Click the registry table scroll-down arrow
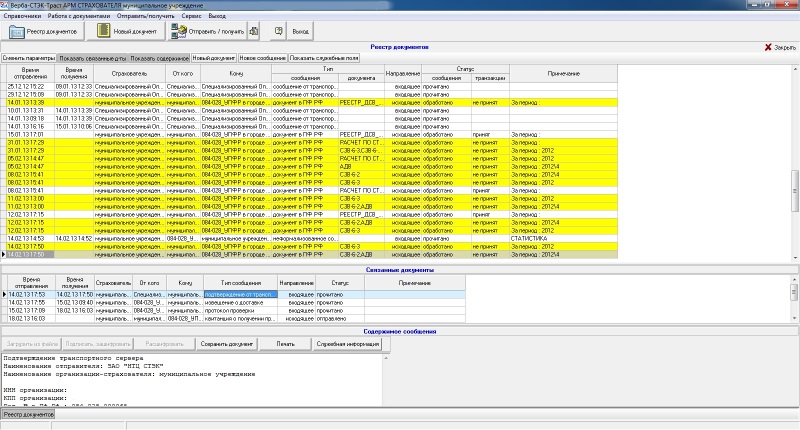Viewport: 800px width, 430px height. [795, 258]
